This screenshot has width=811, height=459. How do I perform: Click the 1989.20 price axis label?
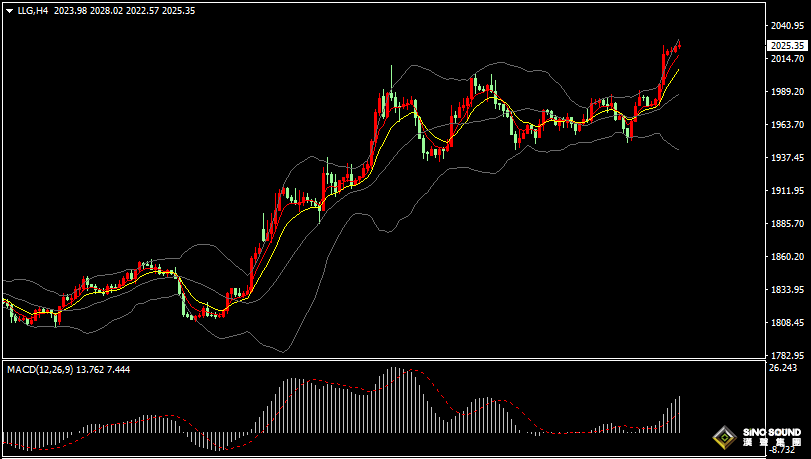[x=788, y=92]
